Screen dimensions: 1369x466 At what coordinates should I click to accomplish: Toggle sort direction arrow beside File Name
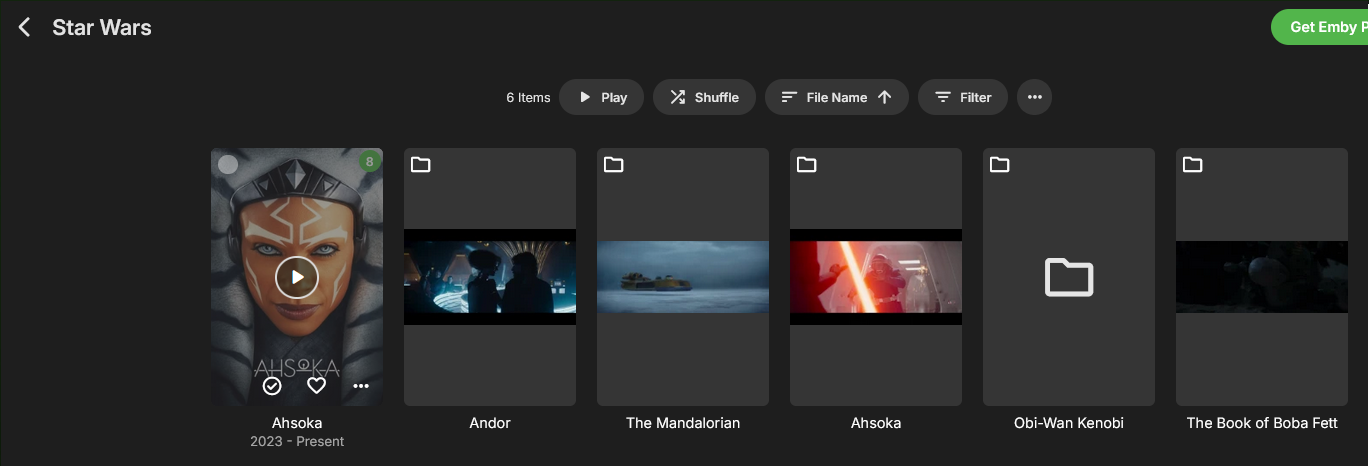(x=884, y=97)
